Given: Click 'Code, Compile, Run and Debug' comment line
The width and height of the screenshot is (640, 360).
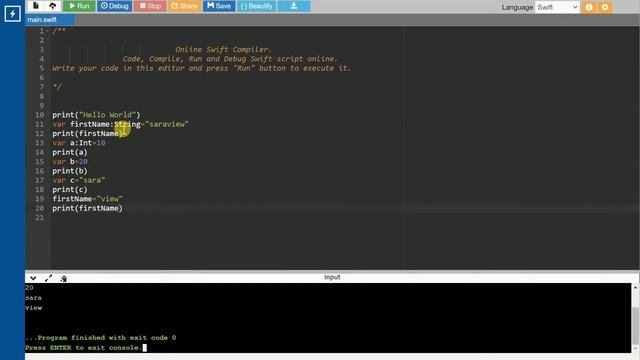Looking at the screenshot, I should tap(230, 59).
